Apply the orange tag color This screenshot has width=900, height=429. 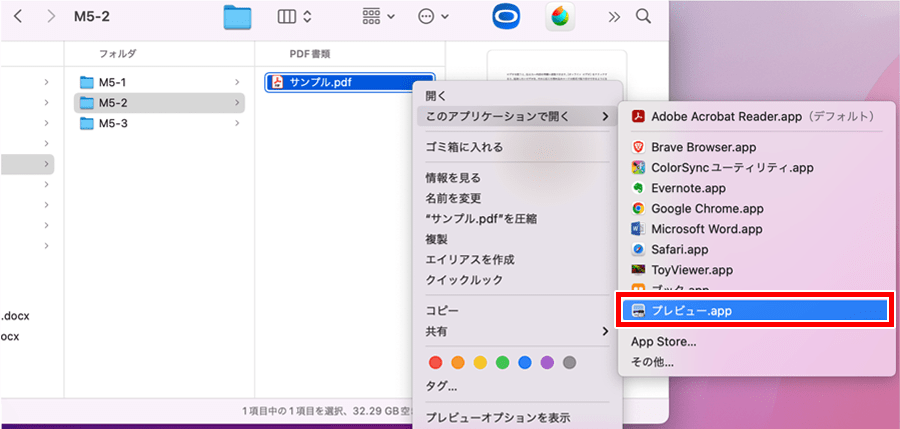tap(458, 362)
